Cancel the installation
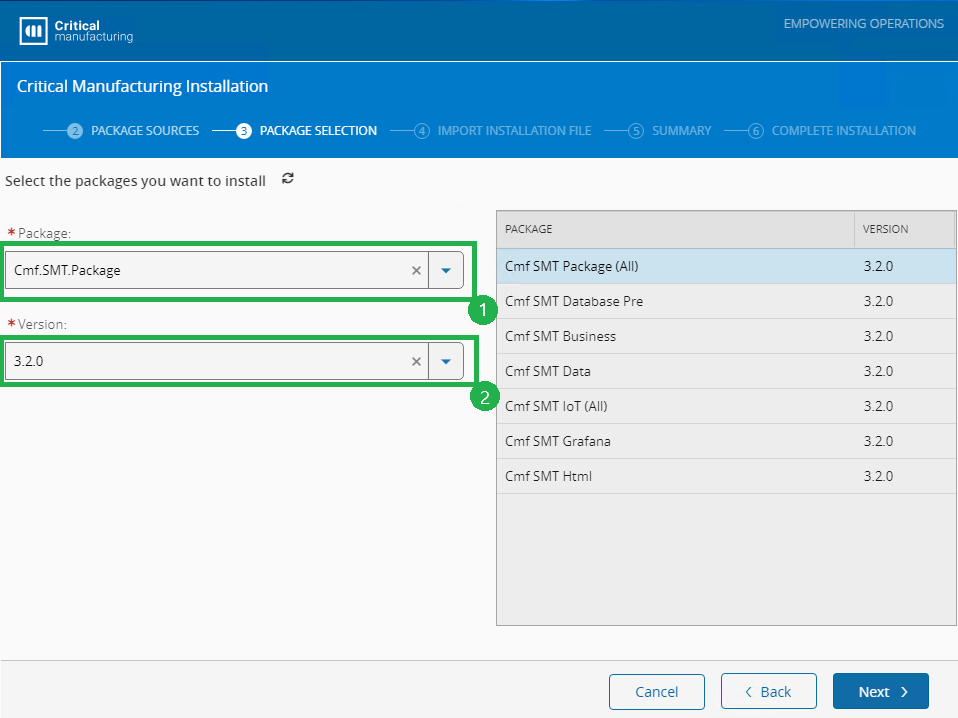Viewport: 958px width, 718px height. click(656, 691)
